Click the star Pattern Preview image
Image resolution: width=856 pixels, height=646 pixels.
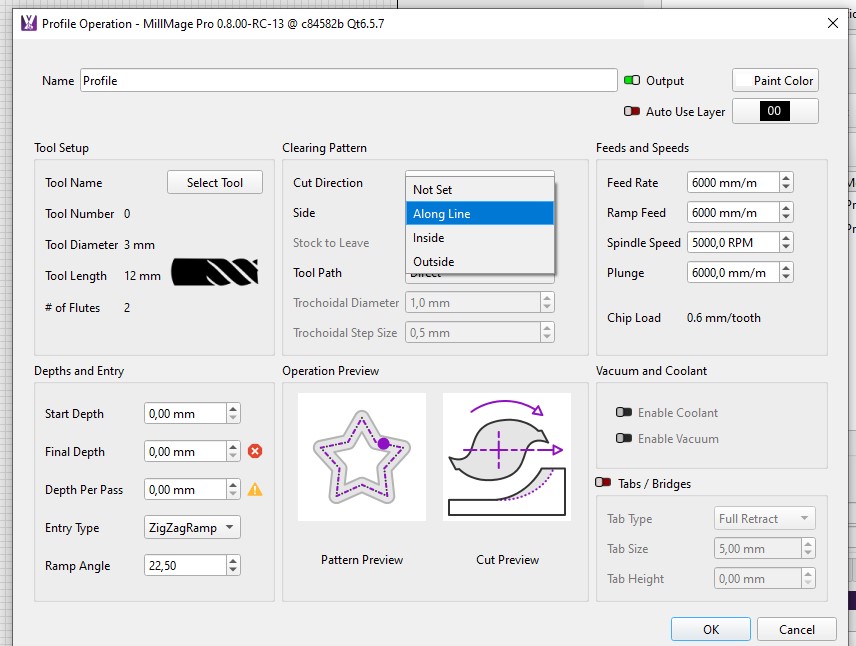pyautogui.click(x=361, y=456)
